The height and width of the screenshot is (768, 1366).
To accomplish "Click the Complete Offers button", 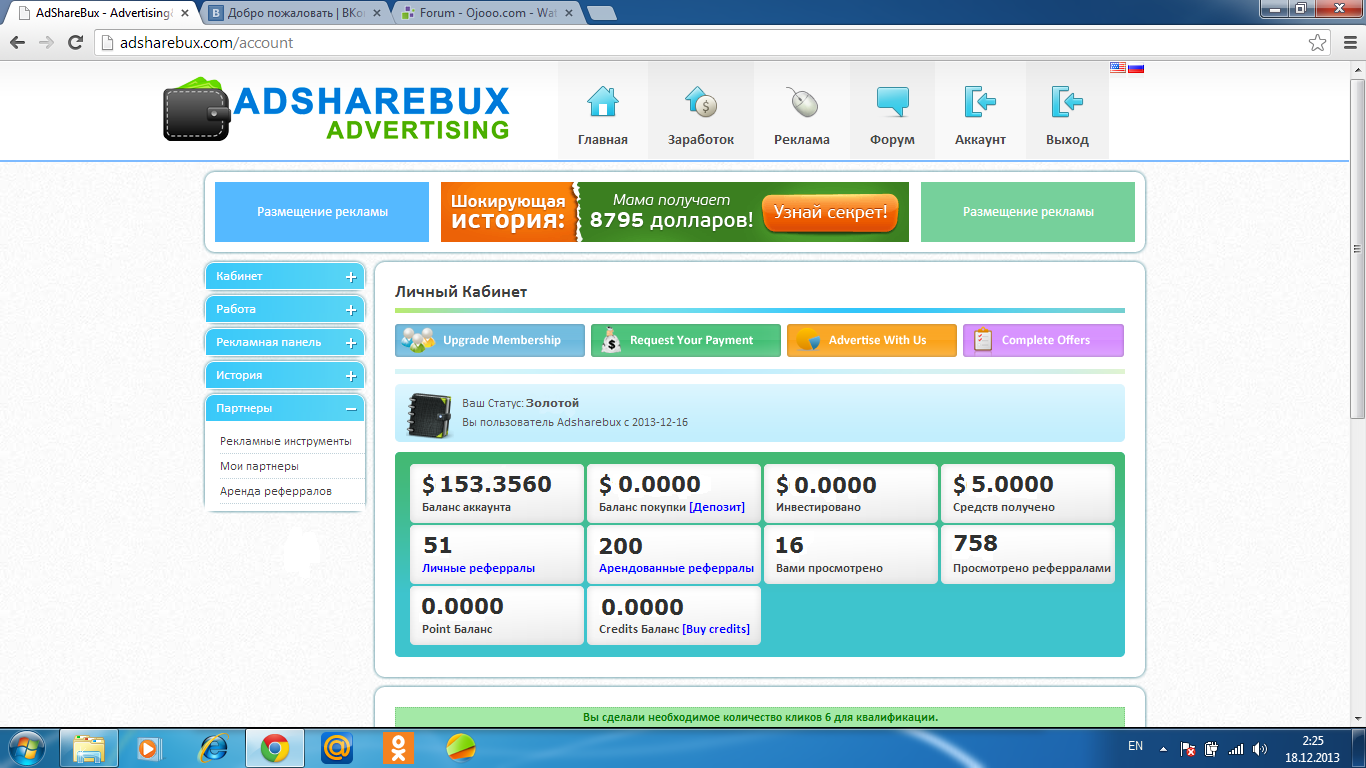I will tap(1043, 340).
